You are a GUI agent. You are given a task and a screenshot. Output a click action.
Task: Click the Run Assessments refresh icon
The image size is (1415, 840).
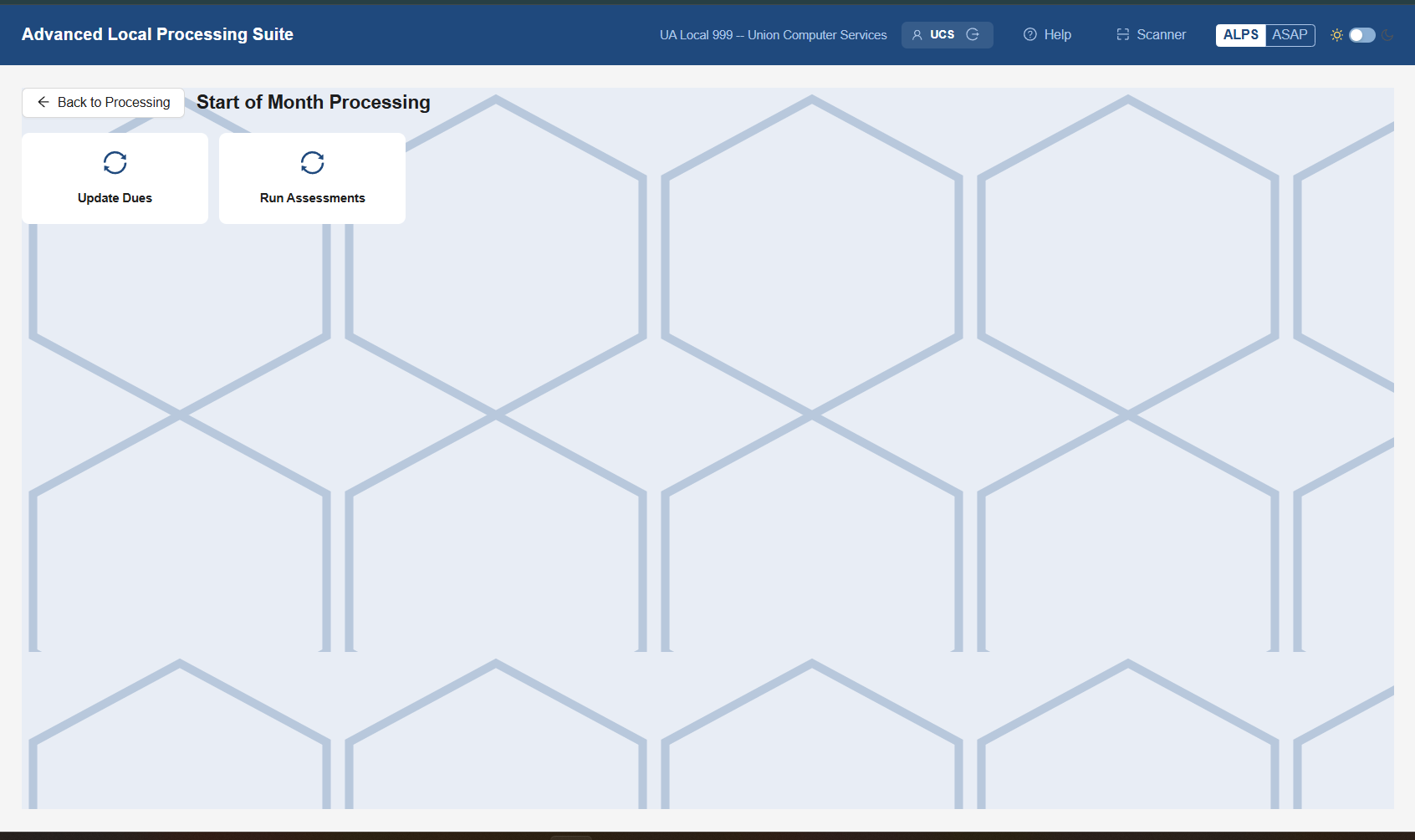click(312, 162)
